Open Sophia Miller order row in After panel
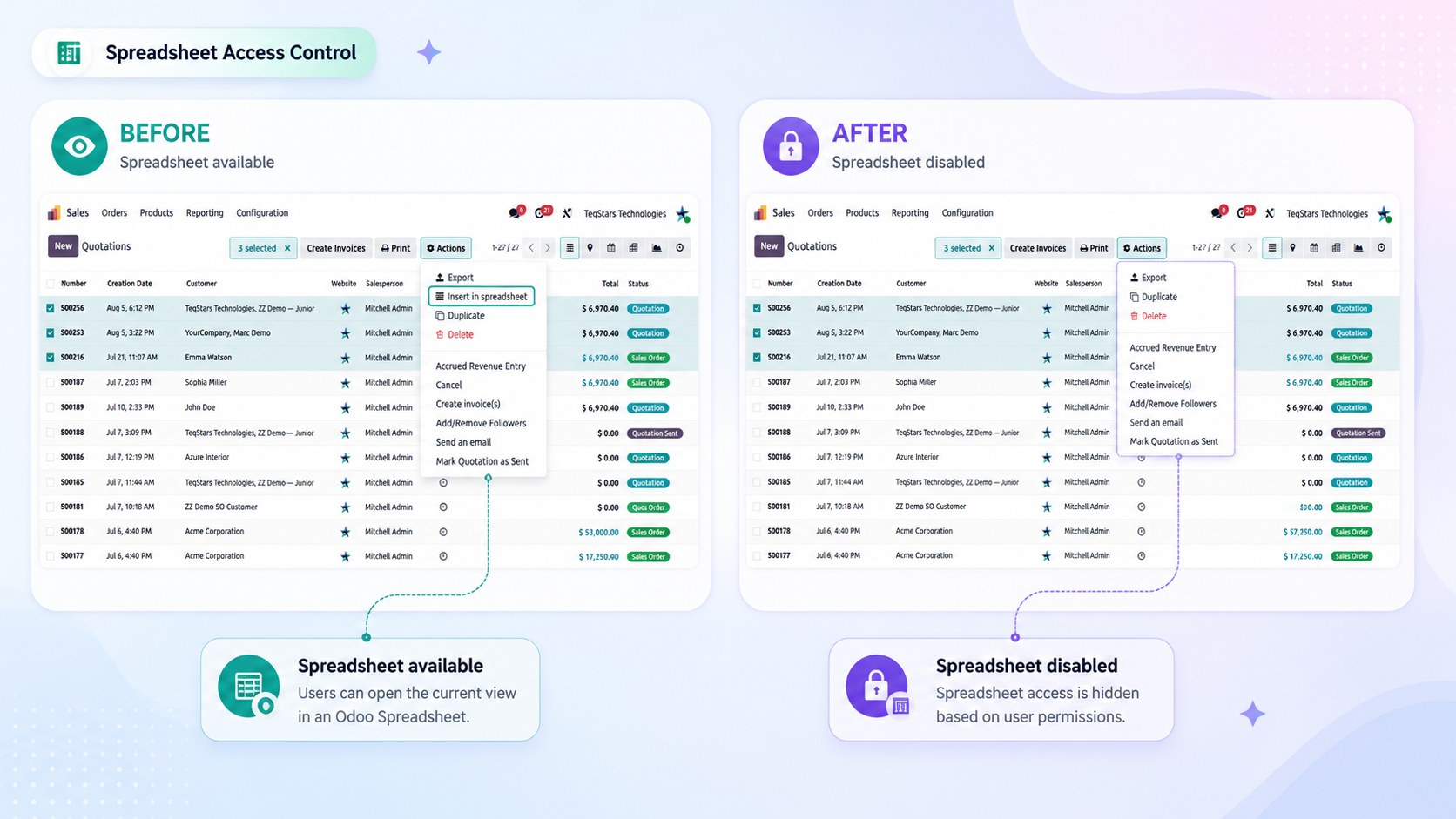The width and height of the screenshot is (1456, 819). tap(1073, 382)
